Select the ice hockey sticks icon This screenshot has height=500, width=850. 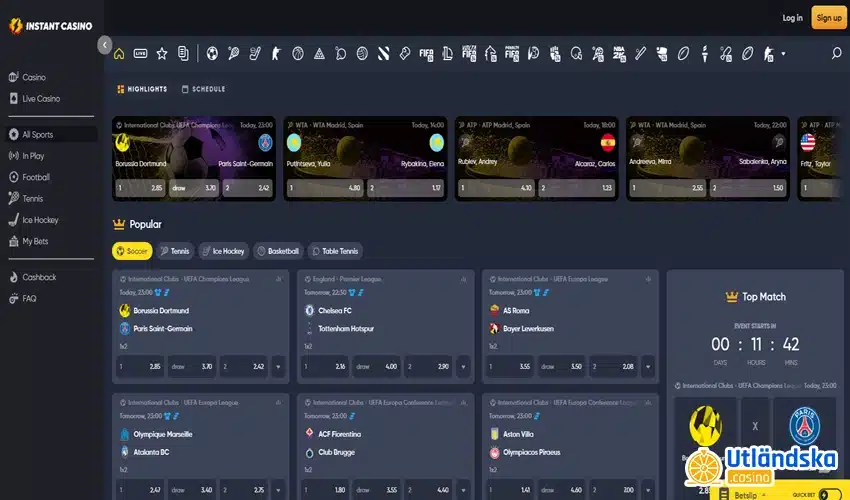tap(255, 54)
